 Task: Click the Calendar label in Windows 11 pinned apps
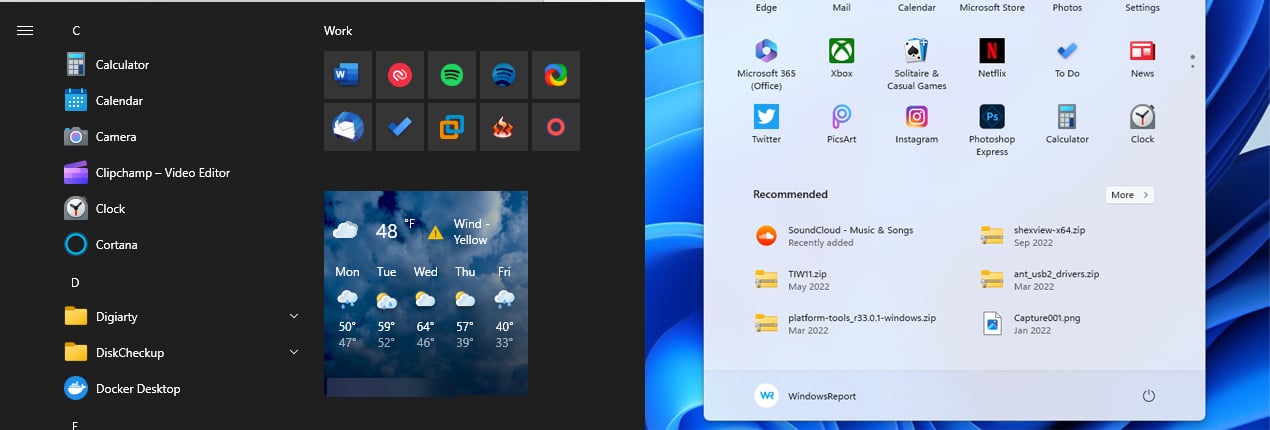pyautogui.click(x=916, y=7)
